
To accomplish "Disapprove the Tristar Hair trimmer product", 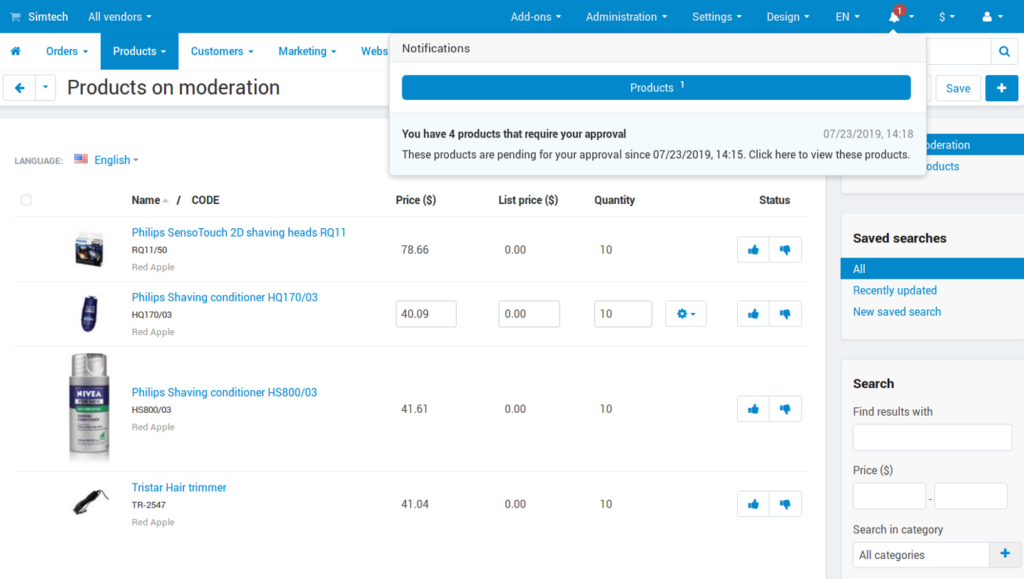I will point(785,504).
